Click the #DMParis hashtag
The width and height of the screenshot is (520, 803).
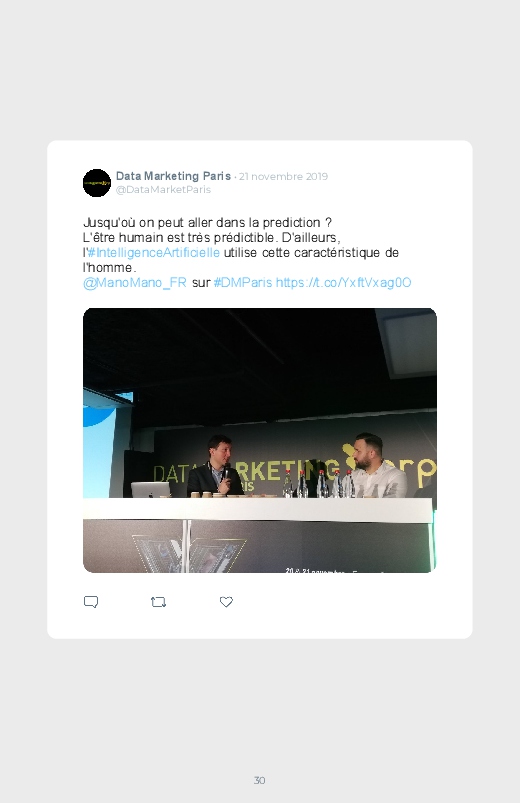[243, 283]
